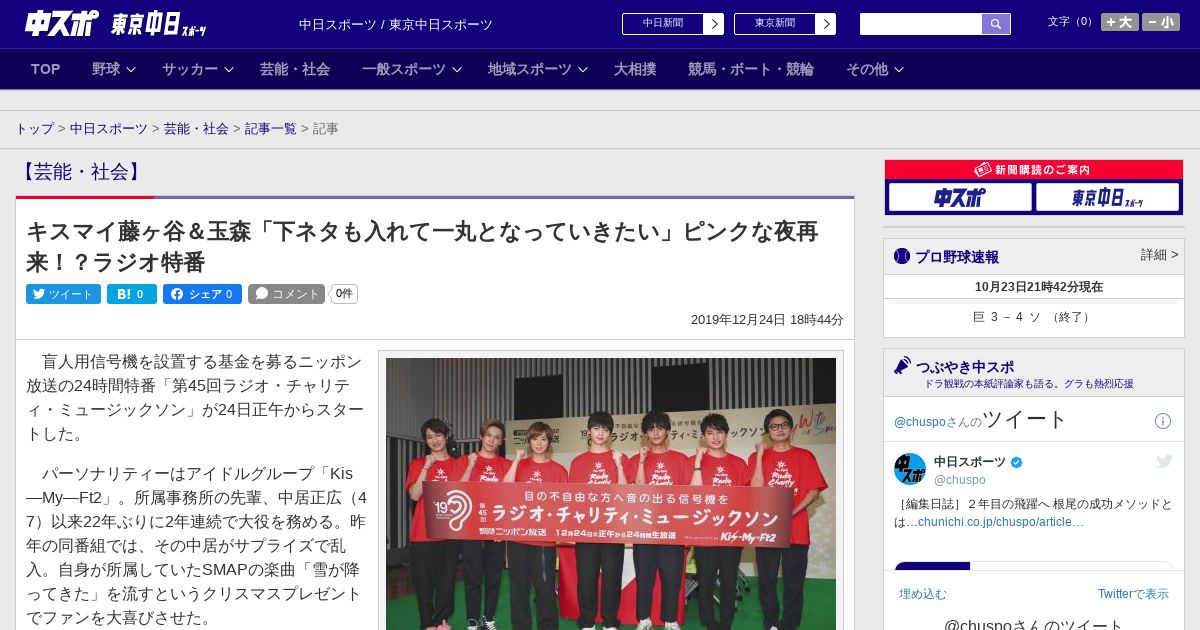
Task: Click the Twitterで表示 link
Action: point(1133,594)
